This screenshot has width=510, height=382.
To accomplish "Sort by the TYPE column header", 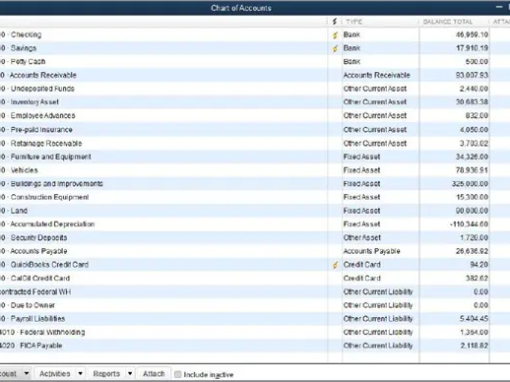I will tap(354, 22).
